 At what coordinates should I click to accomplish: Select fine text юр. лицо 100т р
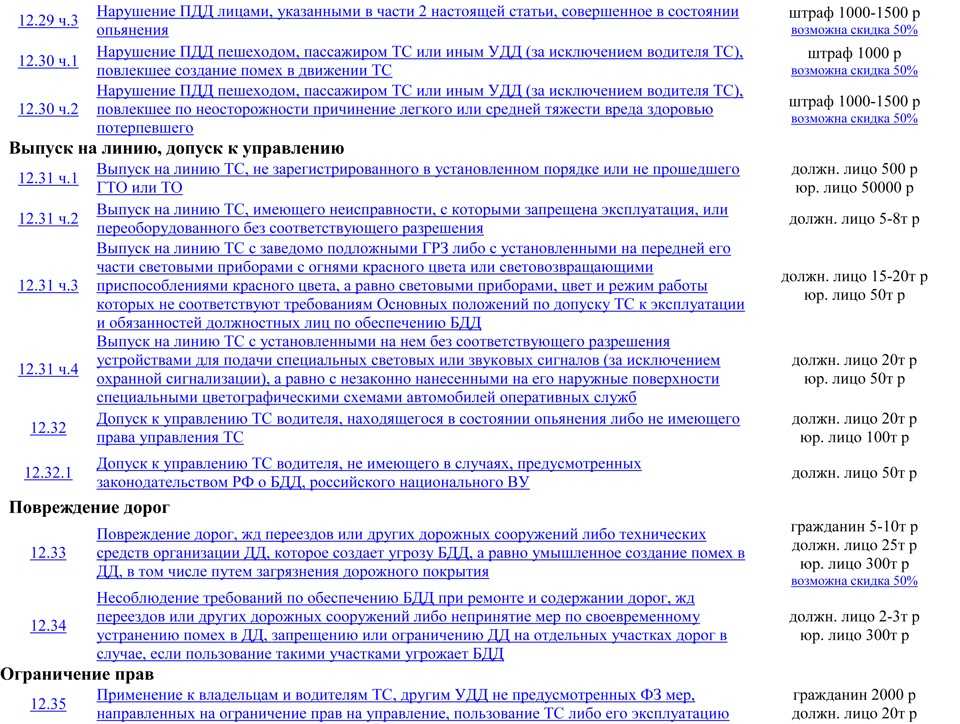pos(854,438)
